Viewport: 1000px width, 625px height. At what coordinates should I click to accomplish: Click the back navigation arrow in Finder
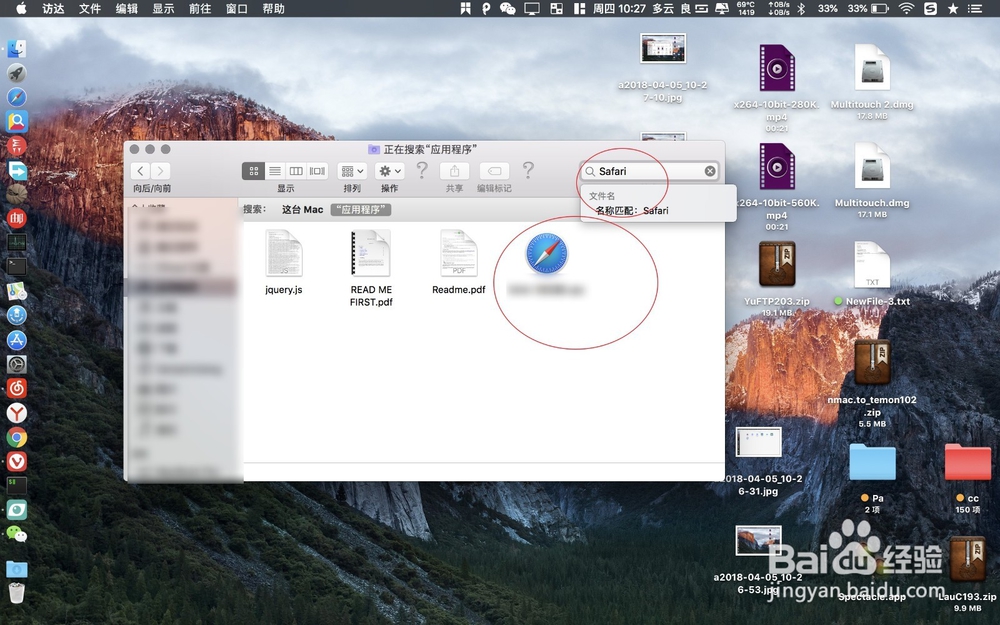pos(139,171)
